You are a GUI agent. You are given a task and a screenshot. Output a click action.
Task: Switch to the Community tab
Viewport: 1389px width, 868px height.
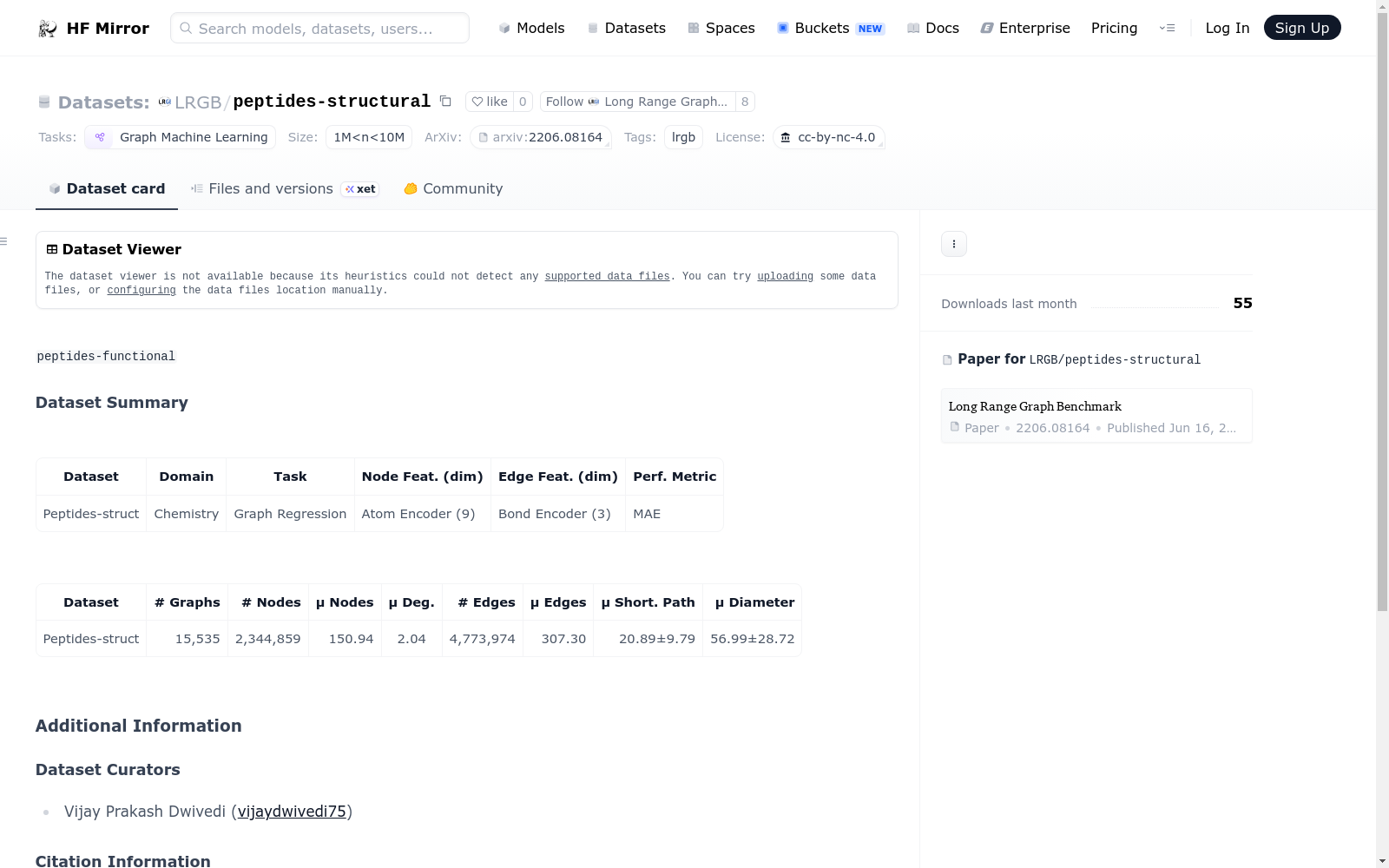453,189
